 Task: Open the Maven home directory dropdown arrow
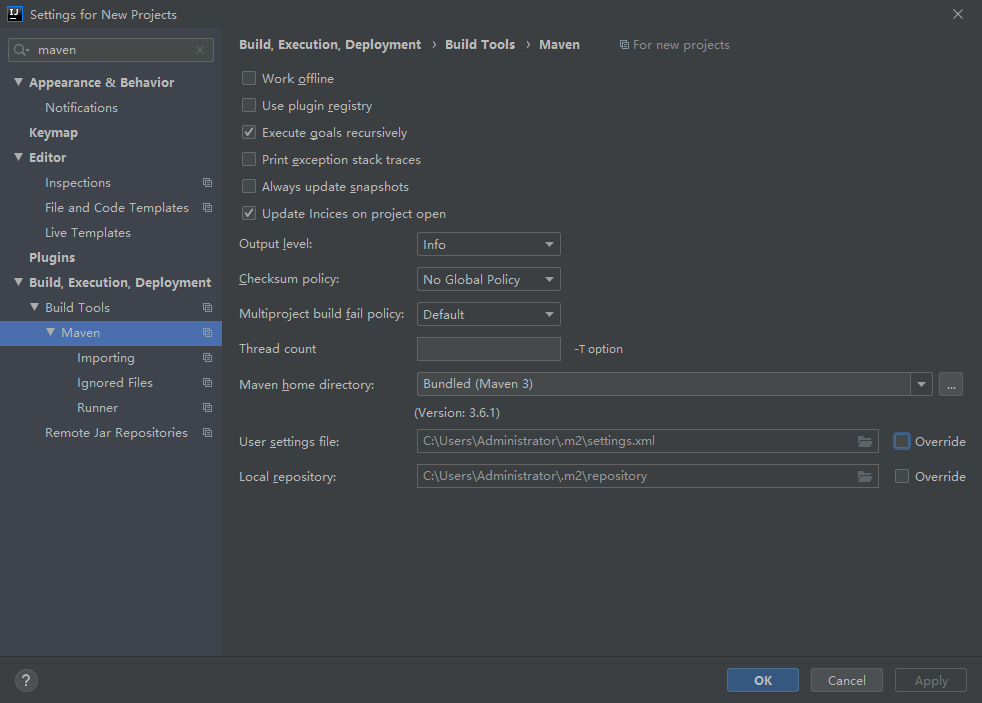(921, 384)
